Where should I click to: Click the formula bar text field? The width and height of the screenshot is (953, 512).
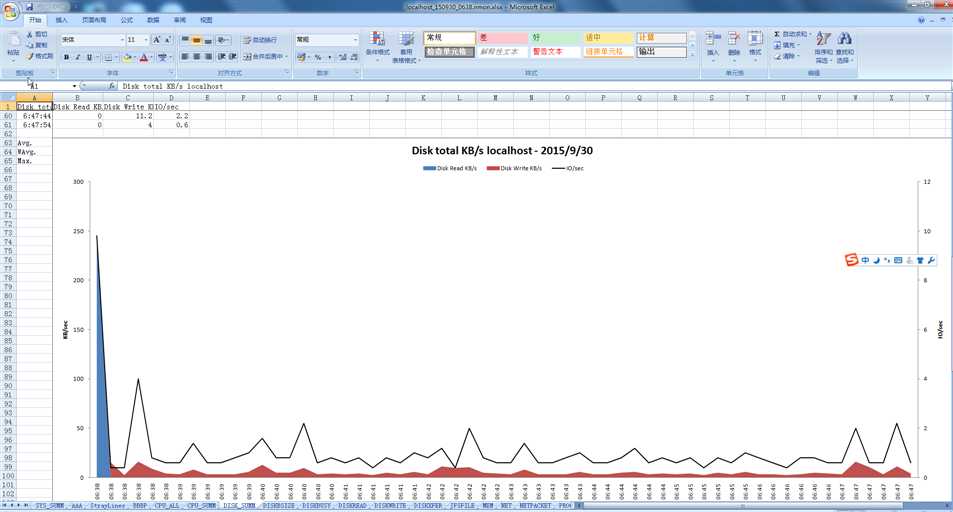pos(535,86)
